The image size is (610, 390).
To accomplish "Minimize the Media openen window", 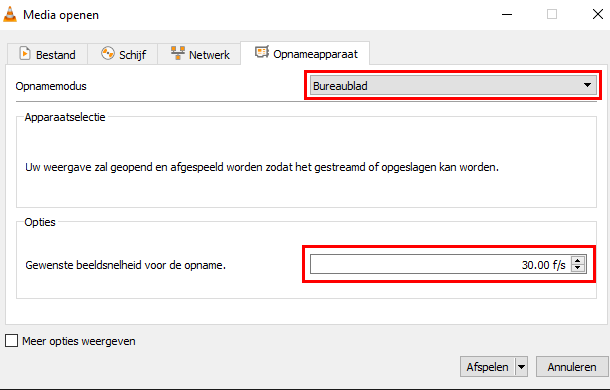I will click(x=507, y=15).
